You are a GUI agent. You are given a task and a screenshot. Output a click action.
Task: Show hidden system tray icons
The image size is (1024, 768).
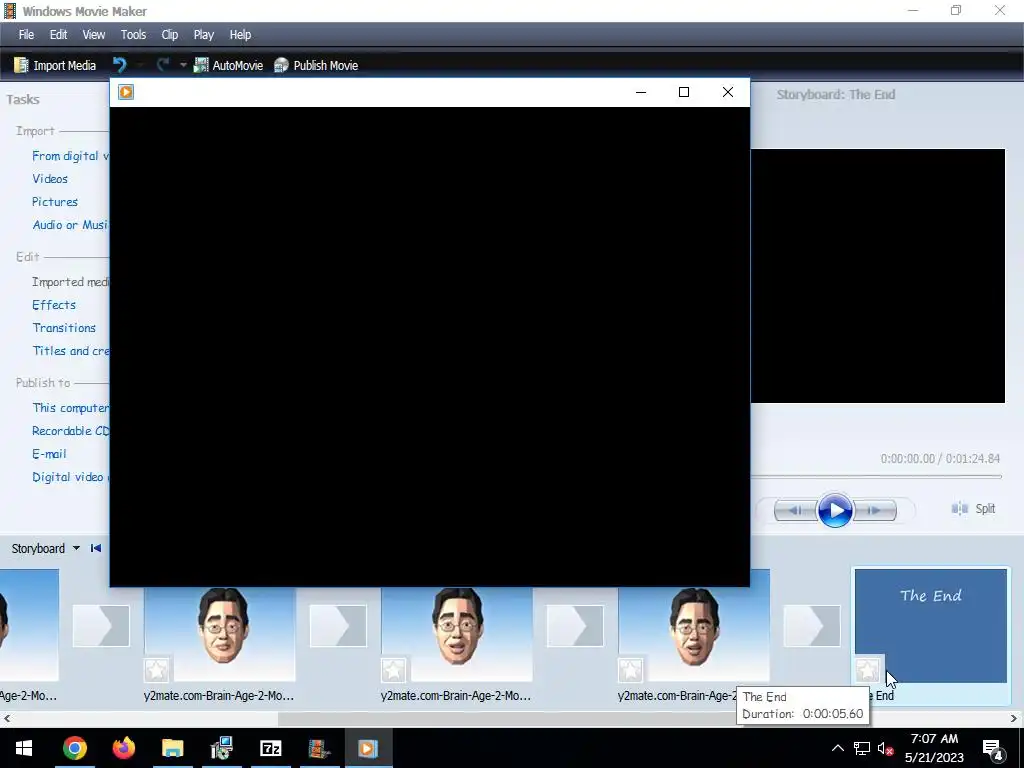[x=837, y=748]
